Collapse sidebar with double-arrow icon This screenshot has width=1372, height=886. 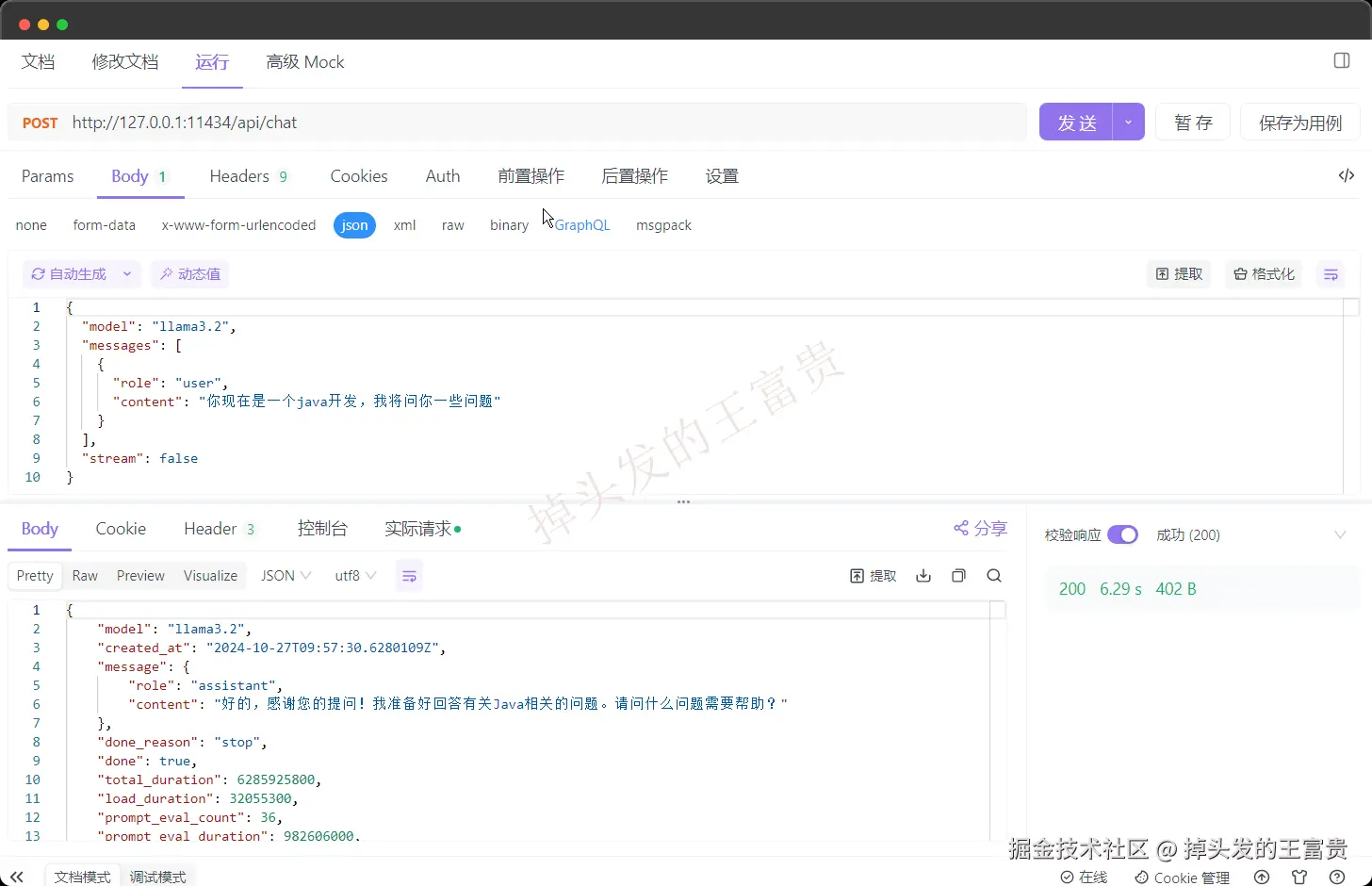pyautogui.click(x=16, y=877)
